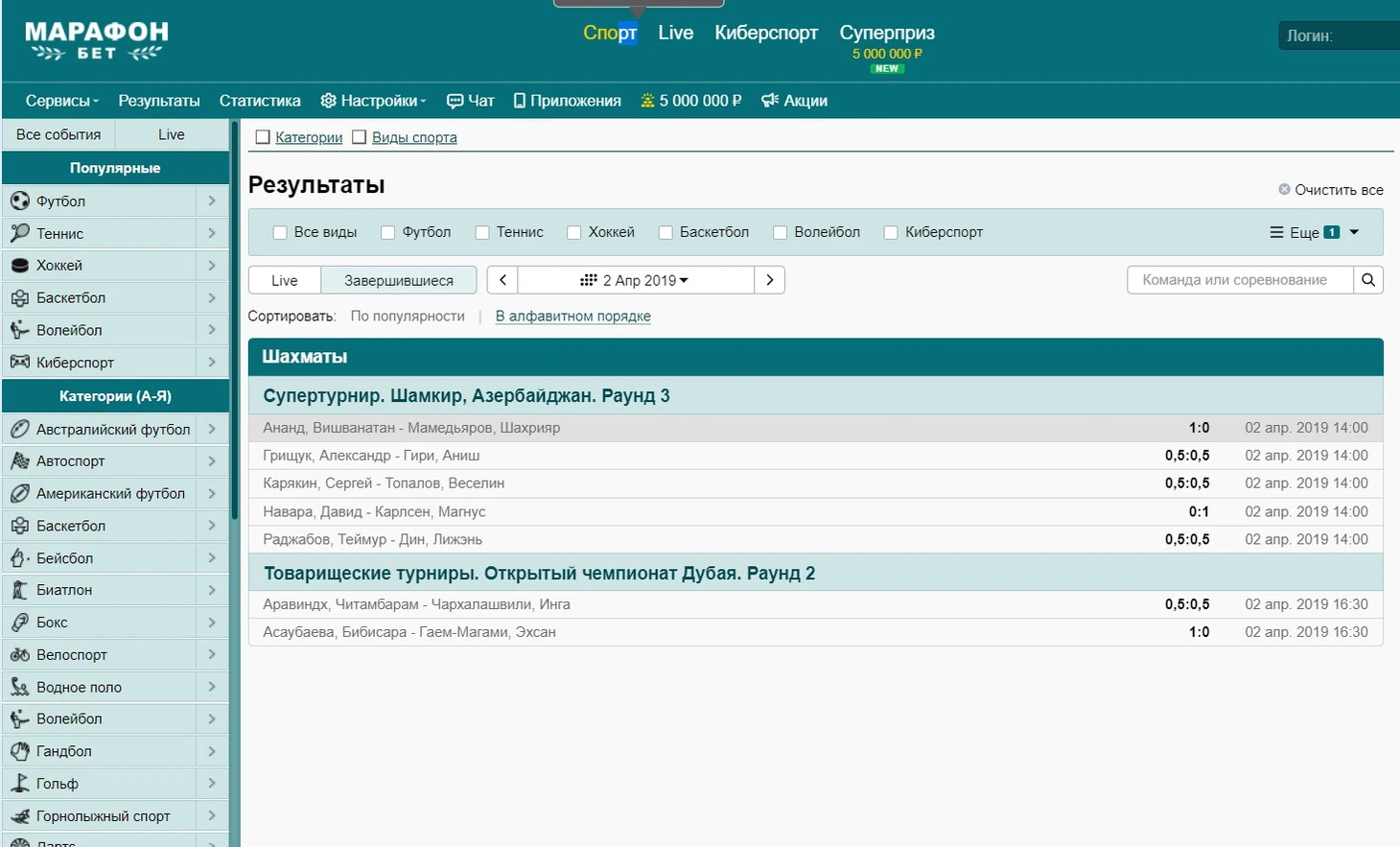This screenshot has width=1400, height=847.
Task: Expand the Еще sports filter dropdown
Action: tap(1314, 232)
